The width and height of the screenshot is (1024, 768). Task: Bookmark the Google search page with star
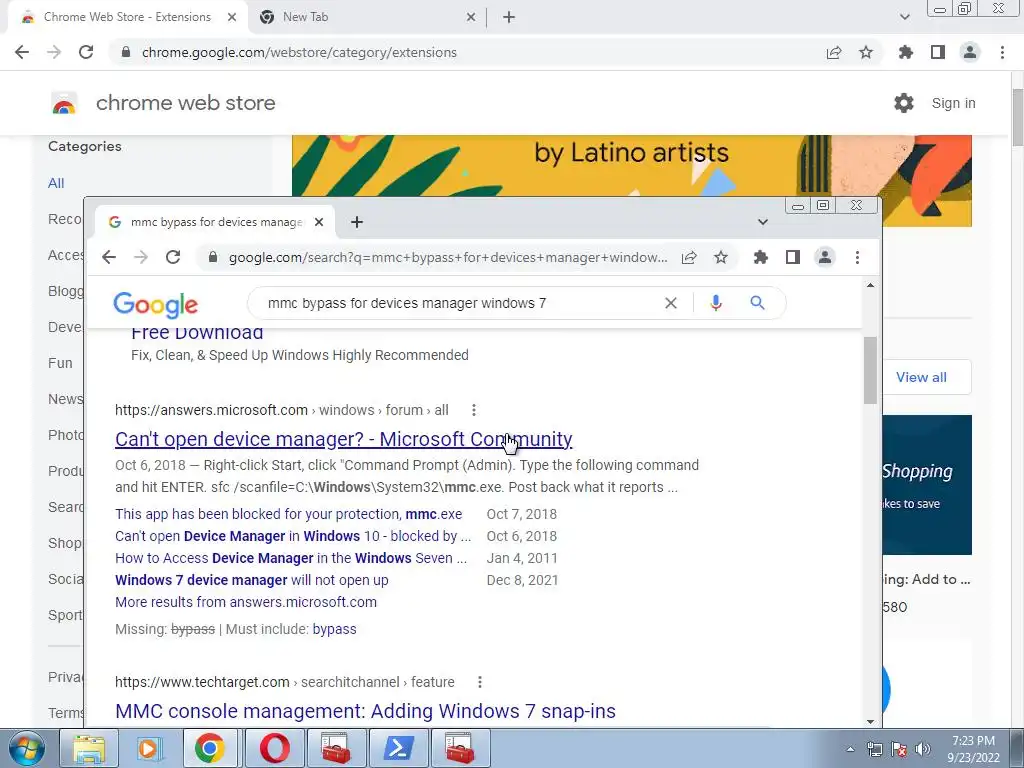pos(721,257)
